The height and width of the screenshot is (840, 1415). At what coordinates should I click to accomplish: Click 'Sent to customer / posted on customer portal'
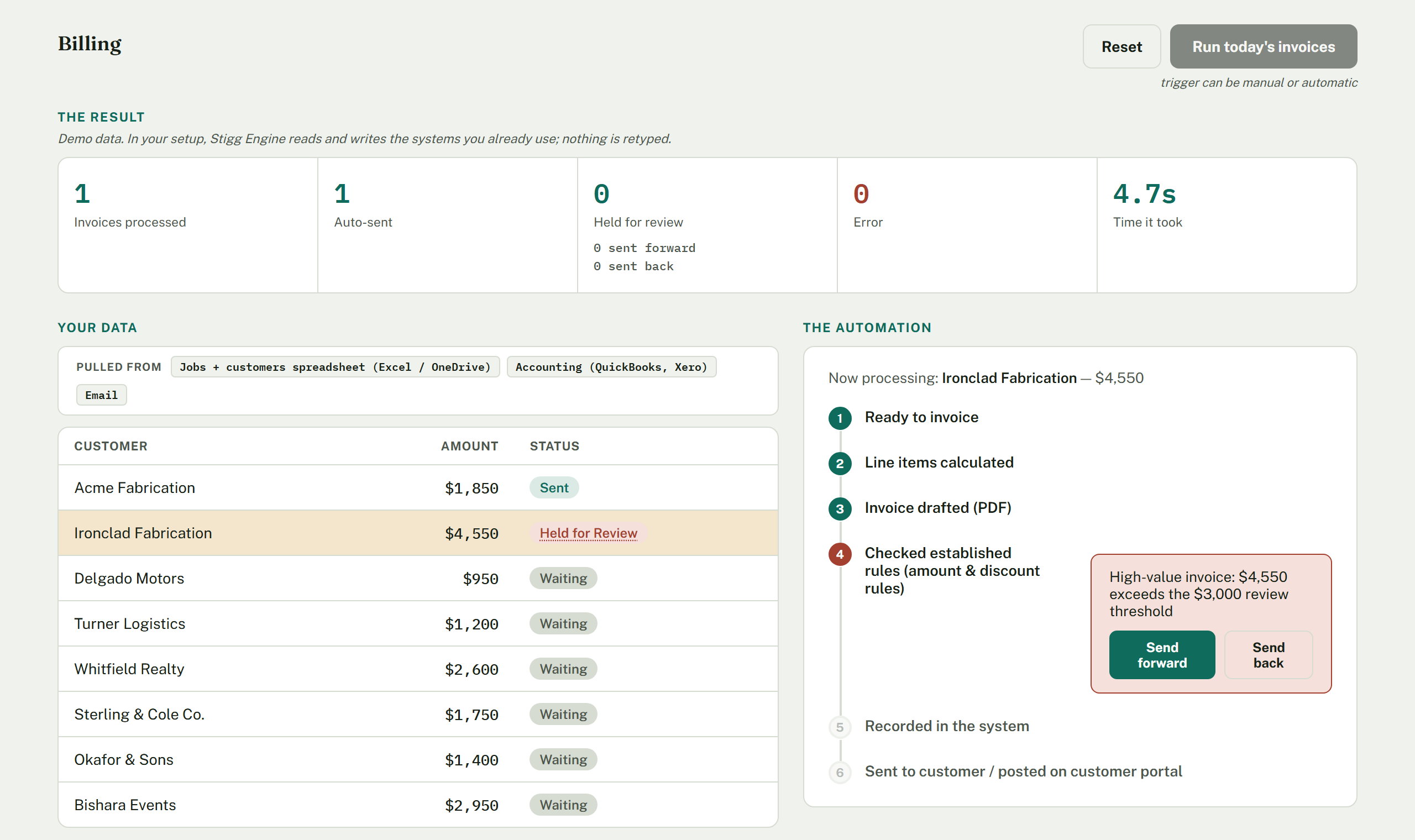1023,771
